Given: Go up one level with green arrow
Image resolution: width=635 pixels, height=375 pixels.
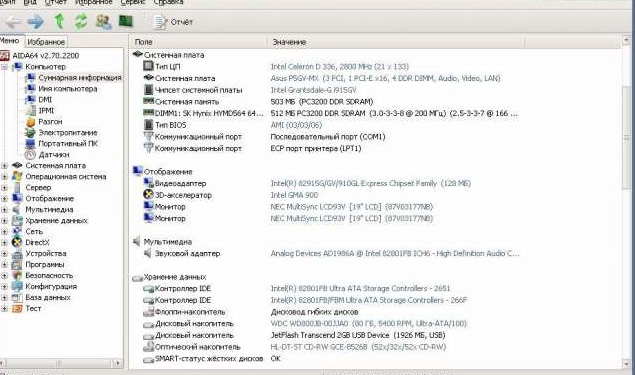Looking at the screenshot, I should (x=59, y=21).
